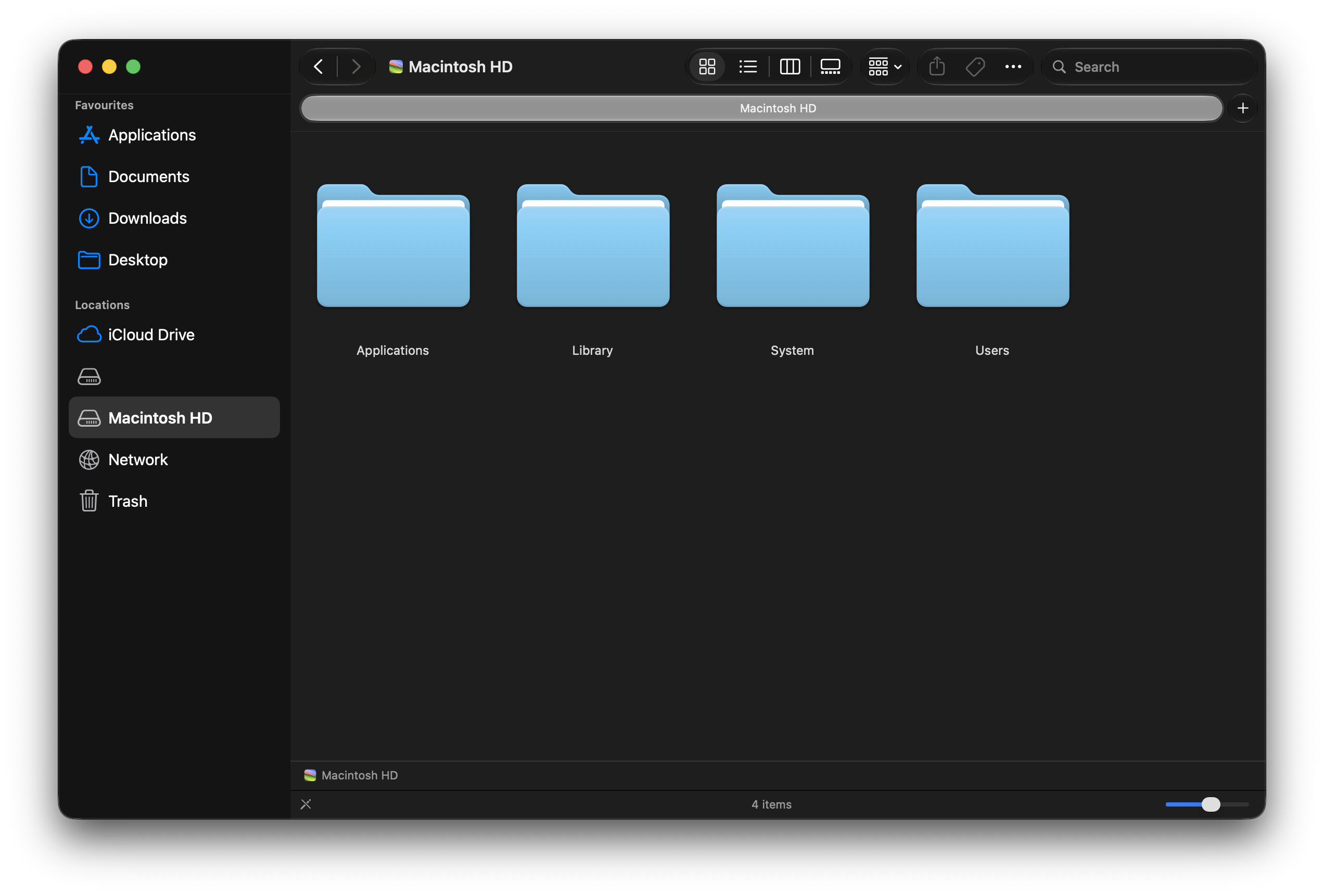The width and height of the screenshot is (1324, 896).
Task: Select the Library folder icon
Action: tap(593, 246)
